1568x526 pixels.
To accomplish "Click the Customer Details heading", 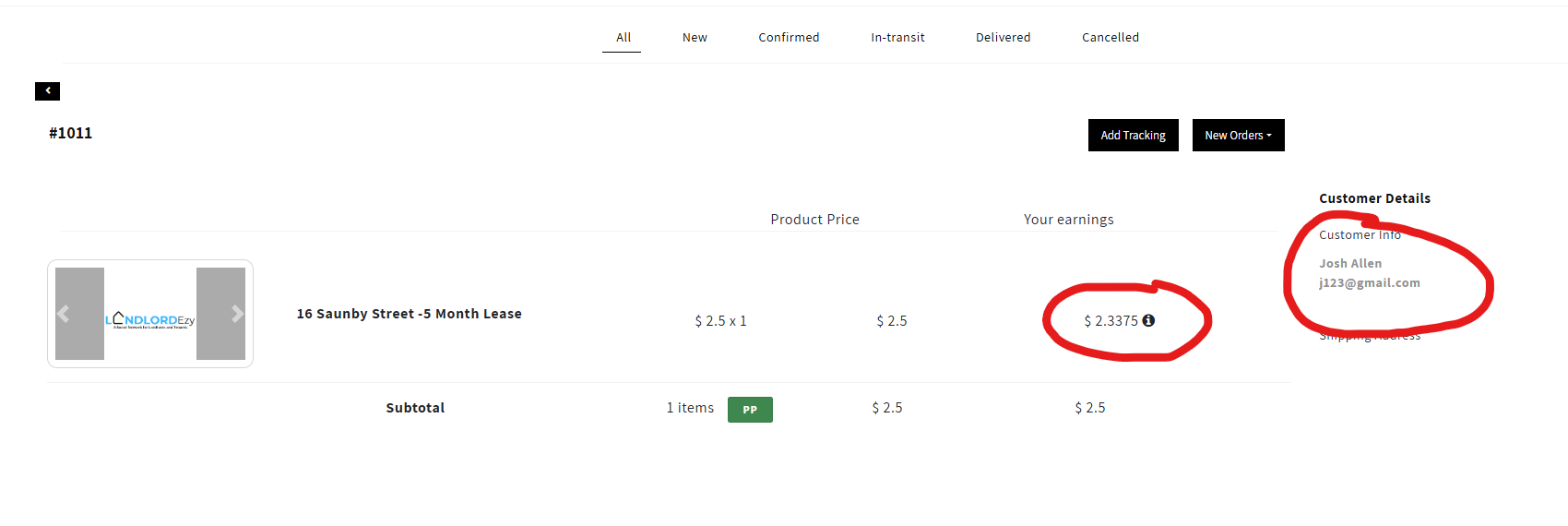I will click(1374, 198).
